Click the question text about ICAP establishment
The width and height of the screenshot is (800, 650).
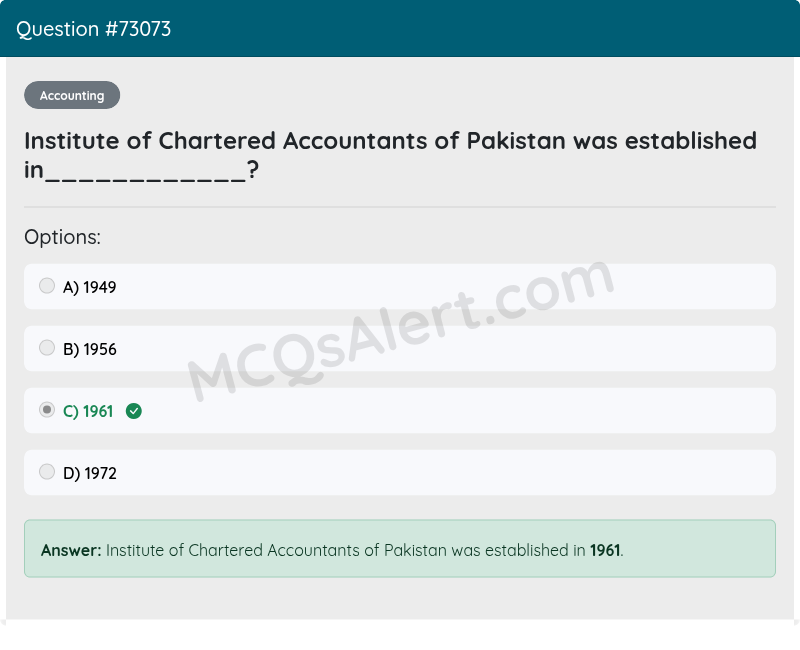[x=390, y=155]
